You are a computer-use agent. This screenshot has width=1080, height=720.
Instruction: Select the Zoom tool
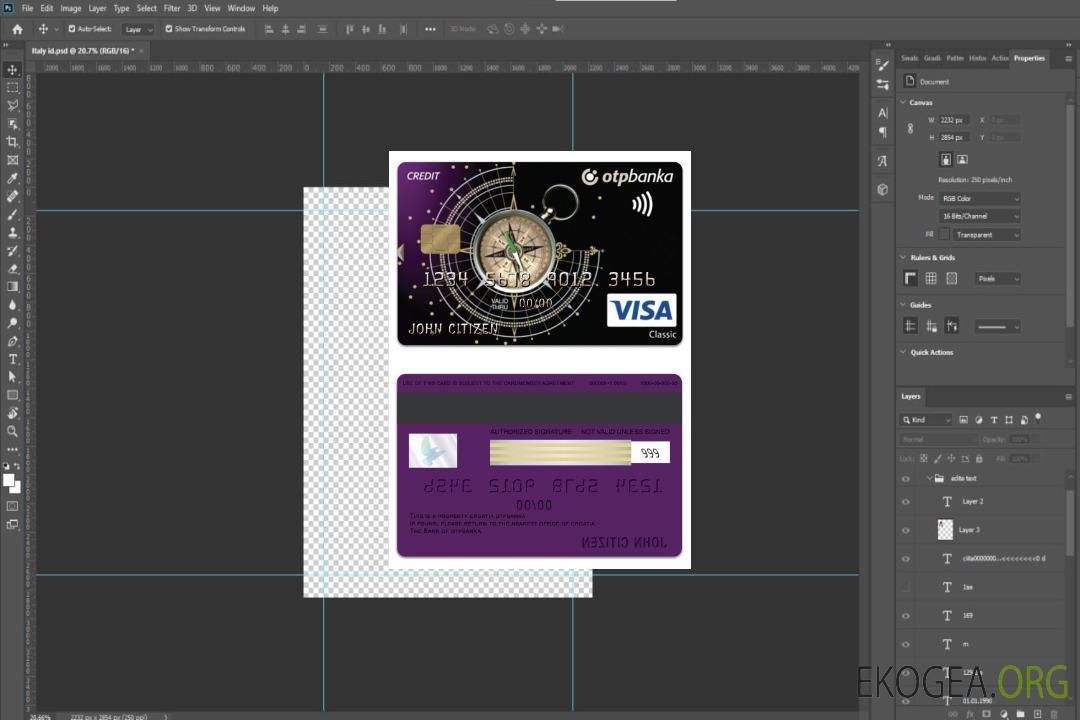click(12, 431)
